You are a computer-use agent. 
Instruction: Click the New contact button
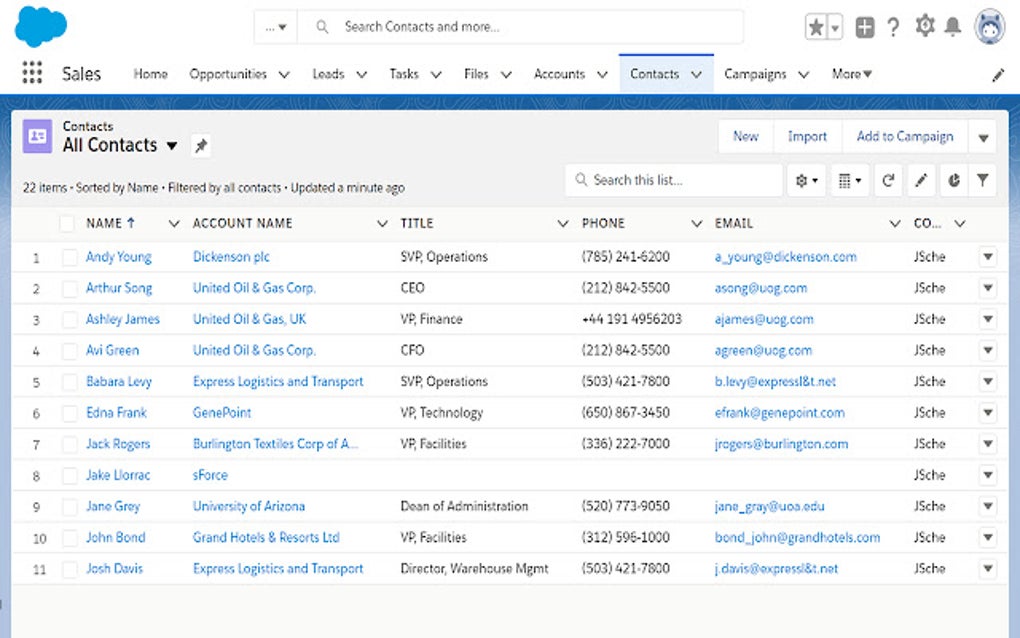745,137
